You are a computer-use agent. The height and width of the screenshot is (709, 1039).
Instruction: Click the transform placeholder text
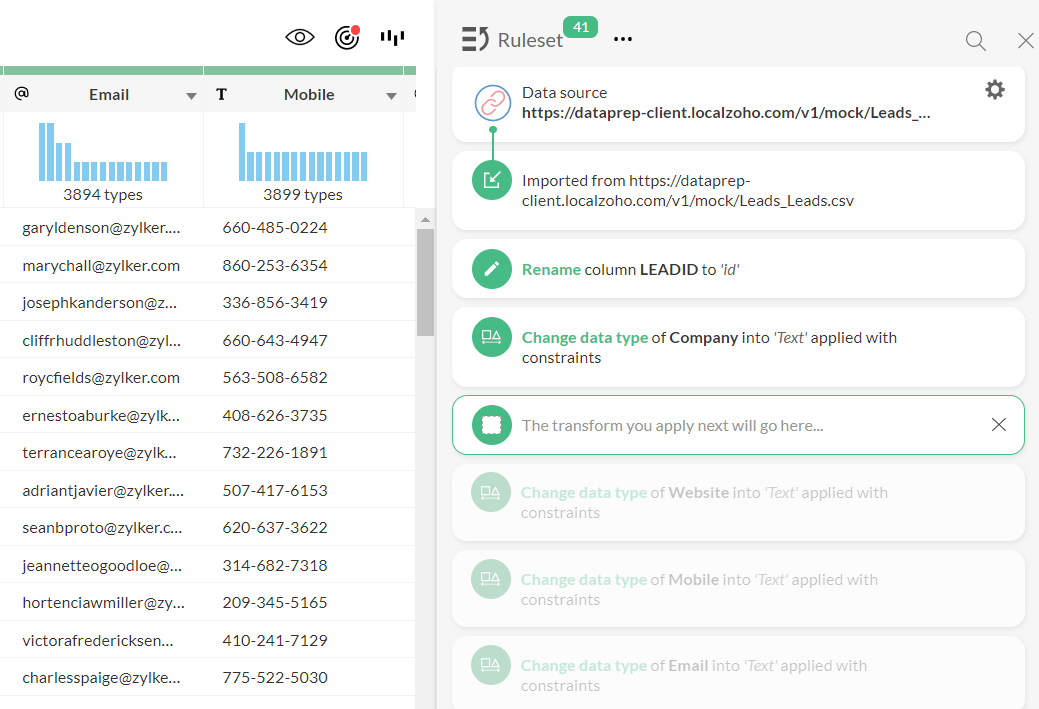click(x=672, y=425)
